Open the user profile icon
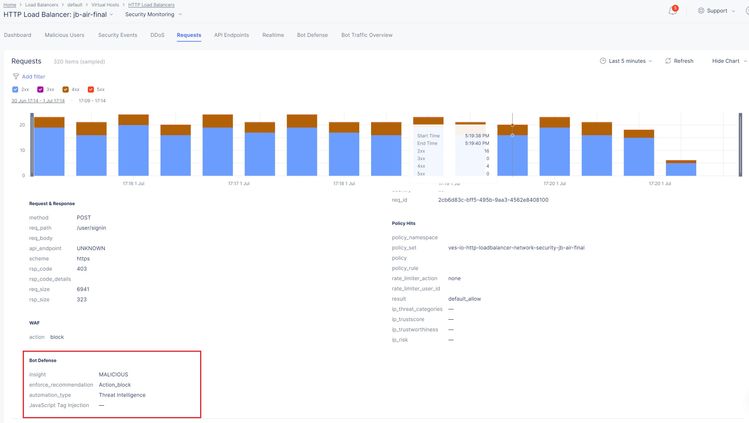 pyautogui.click(x=746, y=10)
